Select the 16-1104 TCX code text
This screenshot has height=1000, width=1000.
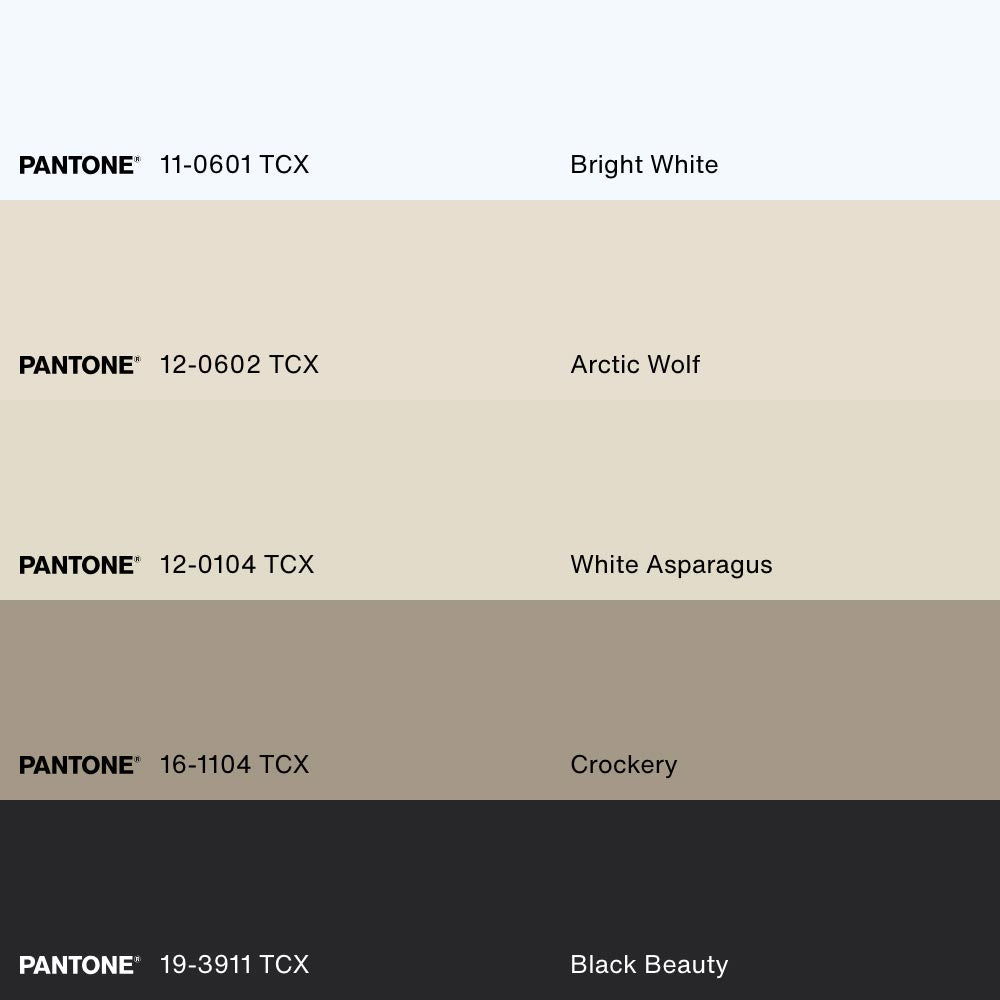(x=234, y=765)
